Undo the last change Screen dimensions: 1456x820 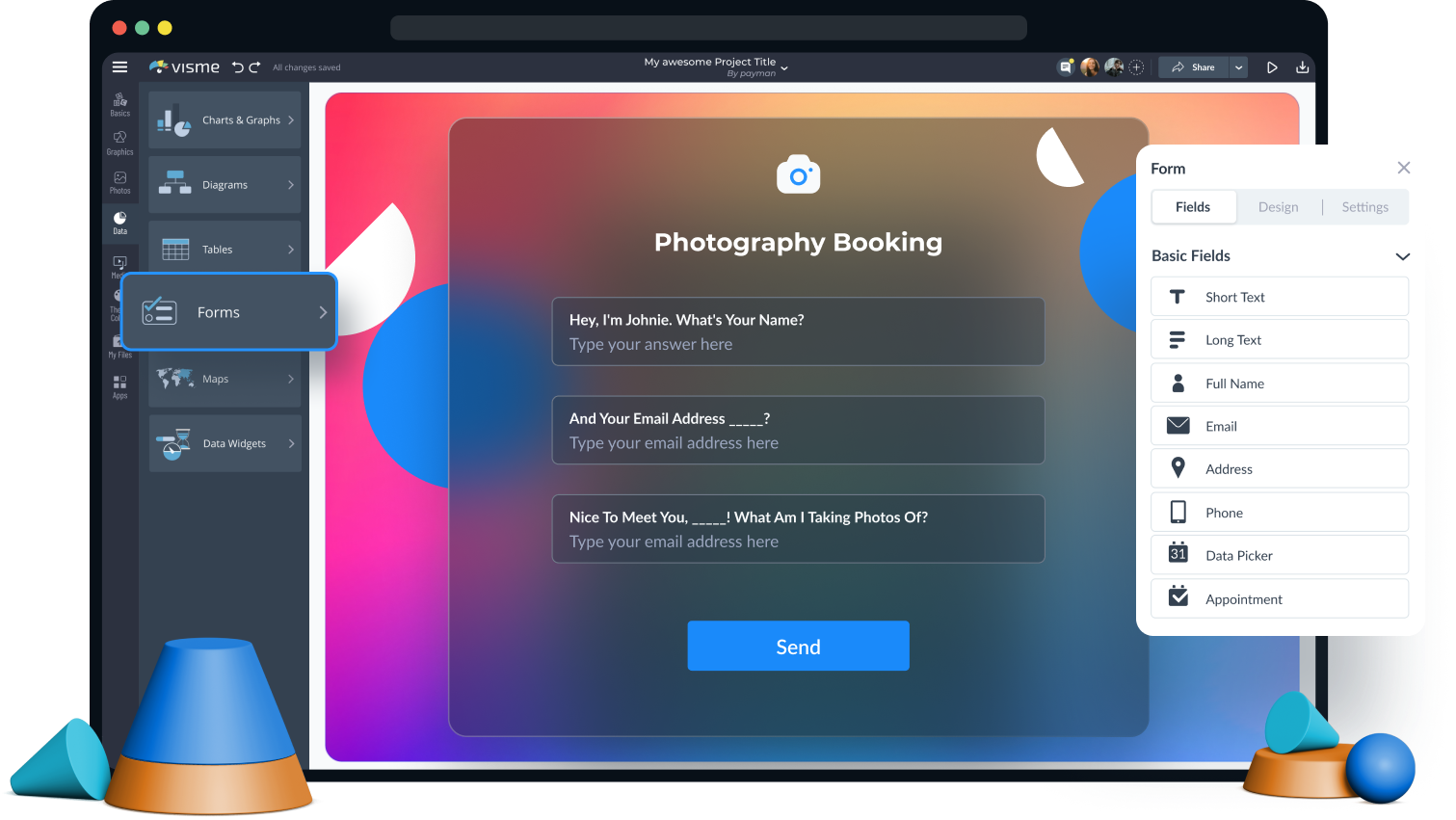coord(241,66)
